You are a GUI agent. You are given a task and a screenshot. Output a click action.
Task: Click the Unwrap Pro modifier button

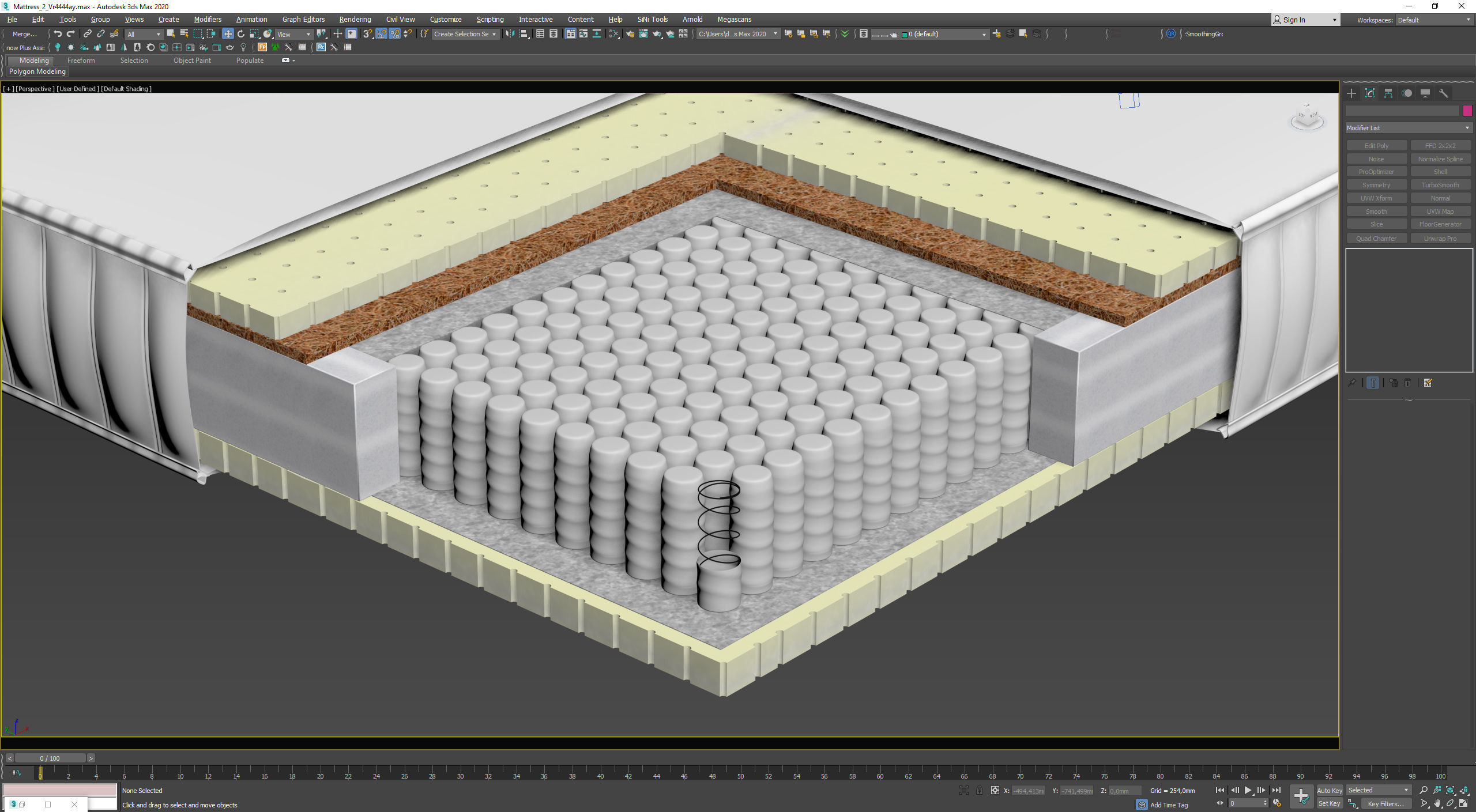click(1440, 239)
